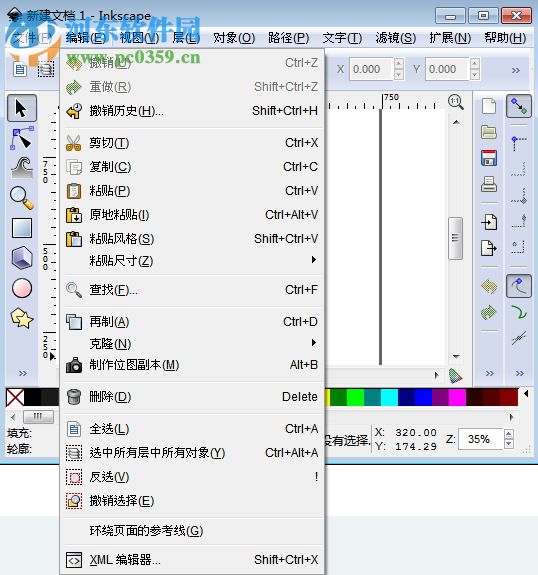Click the Y coordinate input field
Viewport: 538px width, 575px height.
447,69
